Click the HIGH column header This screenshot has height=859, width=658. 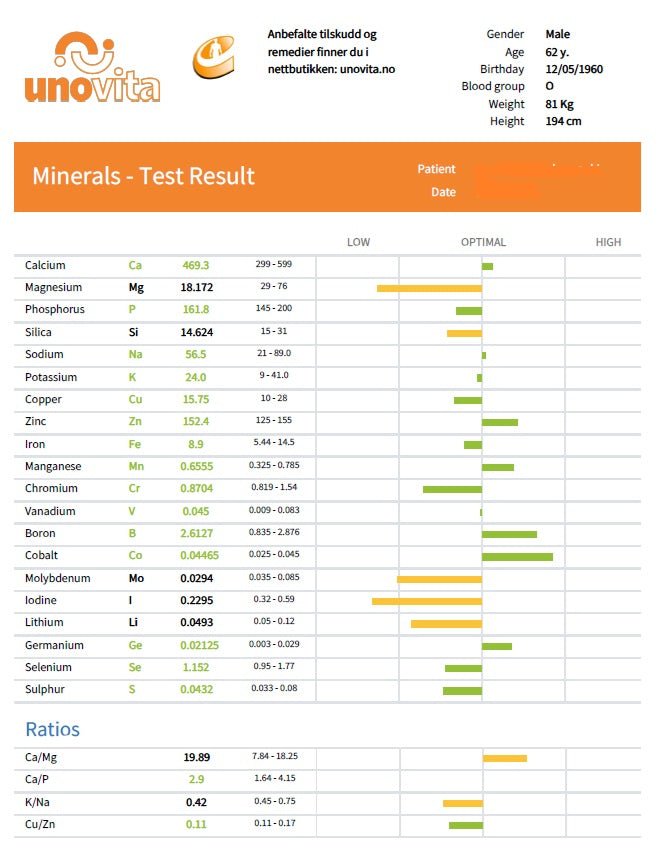coord(608,242)
